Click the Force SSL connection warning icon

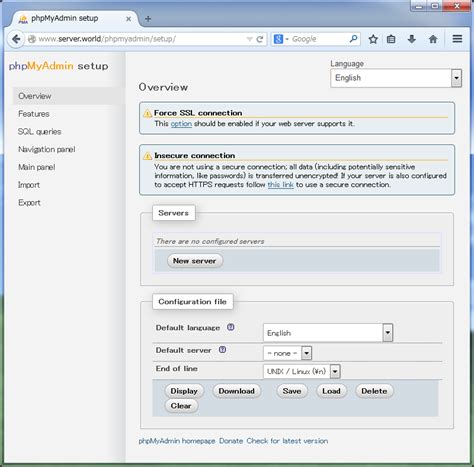[x=147, y=113]
